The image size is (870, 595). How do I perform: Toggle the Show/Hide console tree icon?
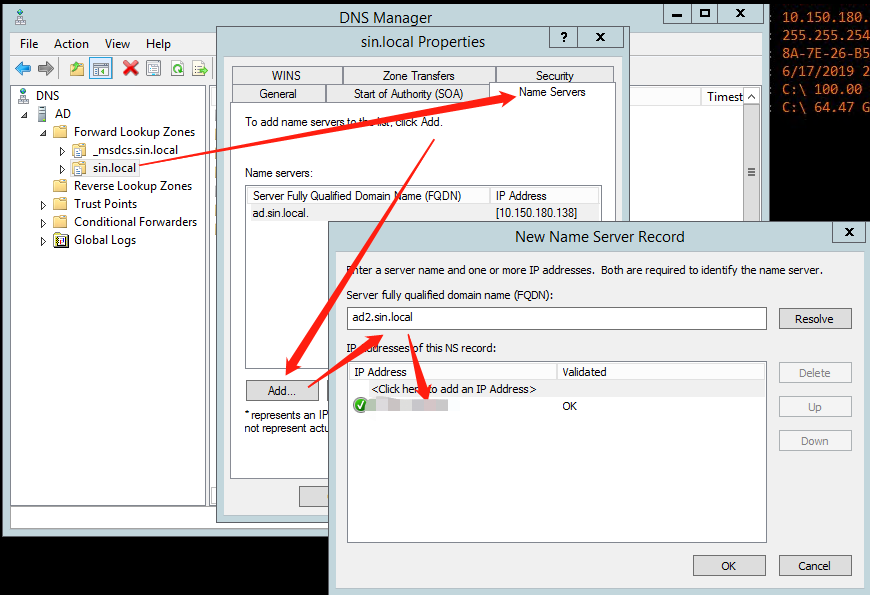click(x=101, y=69)
